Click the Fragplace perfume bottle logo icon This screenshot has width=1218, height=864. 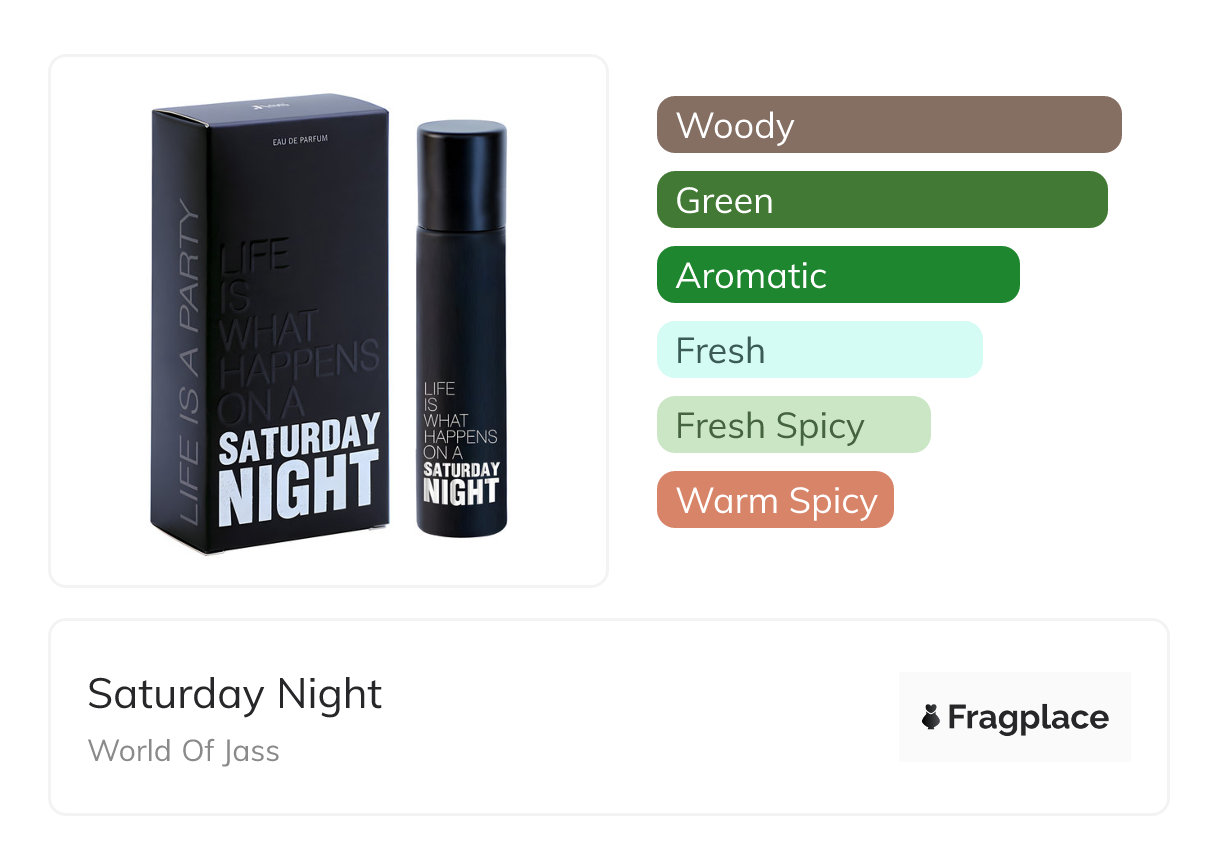[931, 717]
